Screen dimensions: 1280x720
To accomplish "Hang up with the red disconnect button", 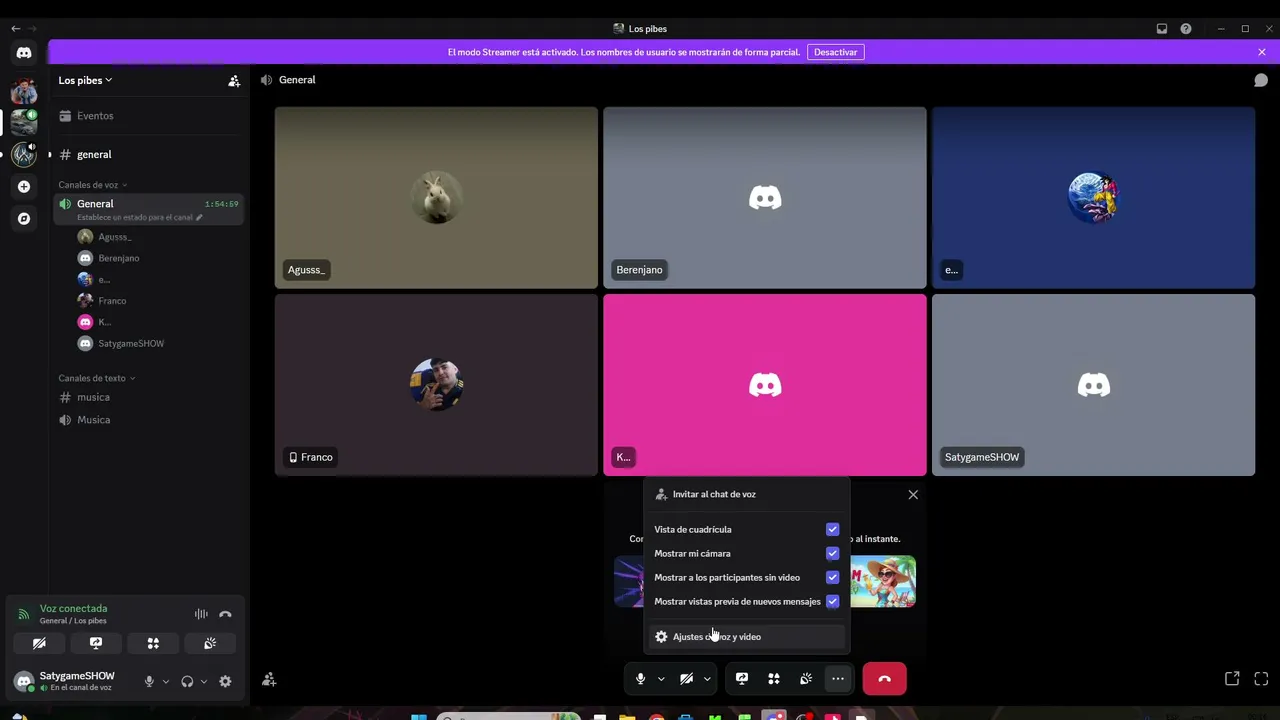I will [x=885, y=679].
